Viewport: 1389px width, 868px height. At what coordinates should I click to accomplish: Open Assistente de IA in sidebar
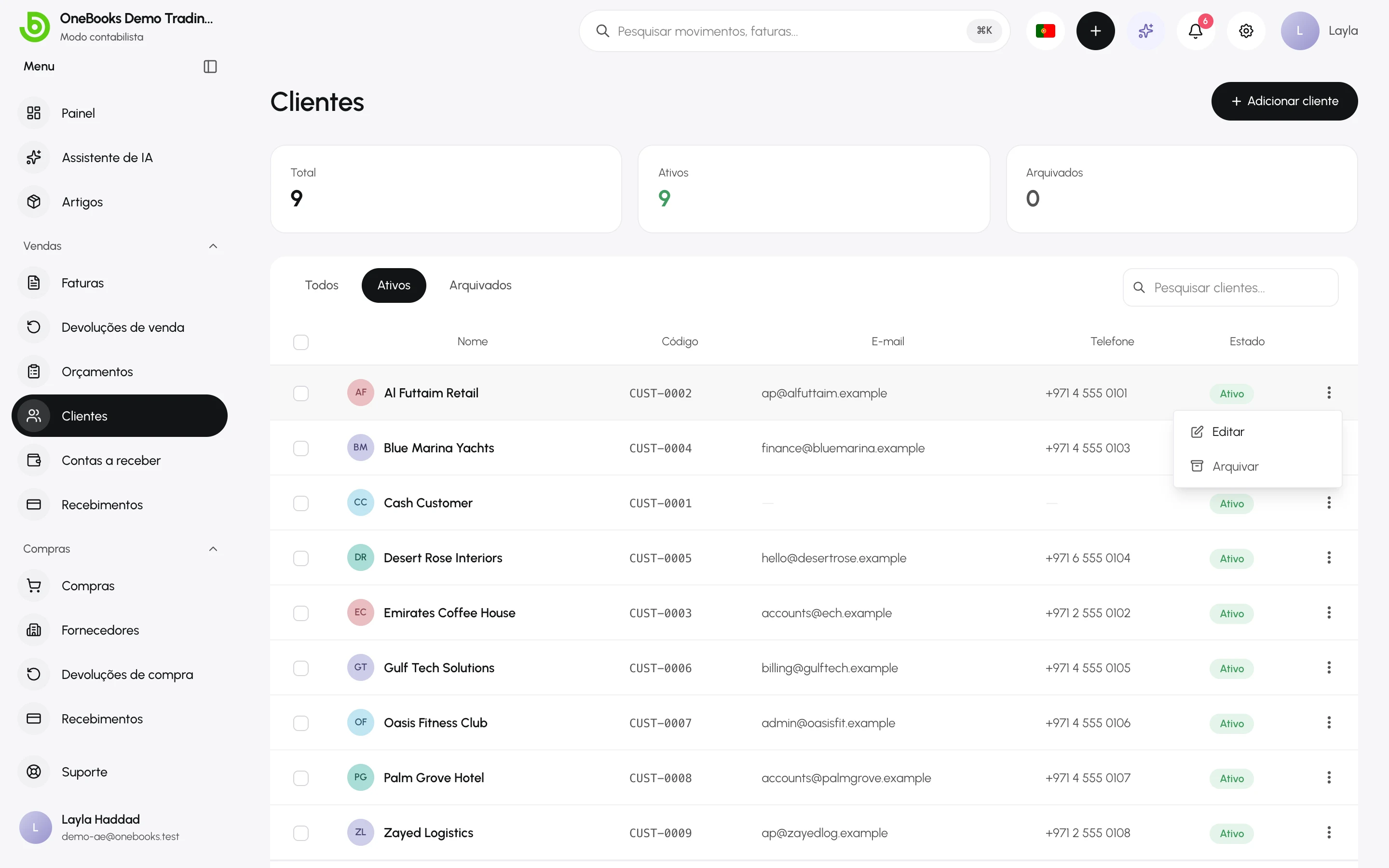(120, 157)
